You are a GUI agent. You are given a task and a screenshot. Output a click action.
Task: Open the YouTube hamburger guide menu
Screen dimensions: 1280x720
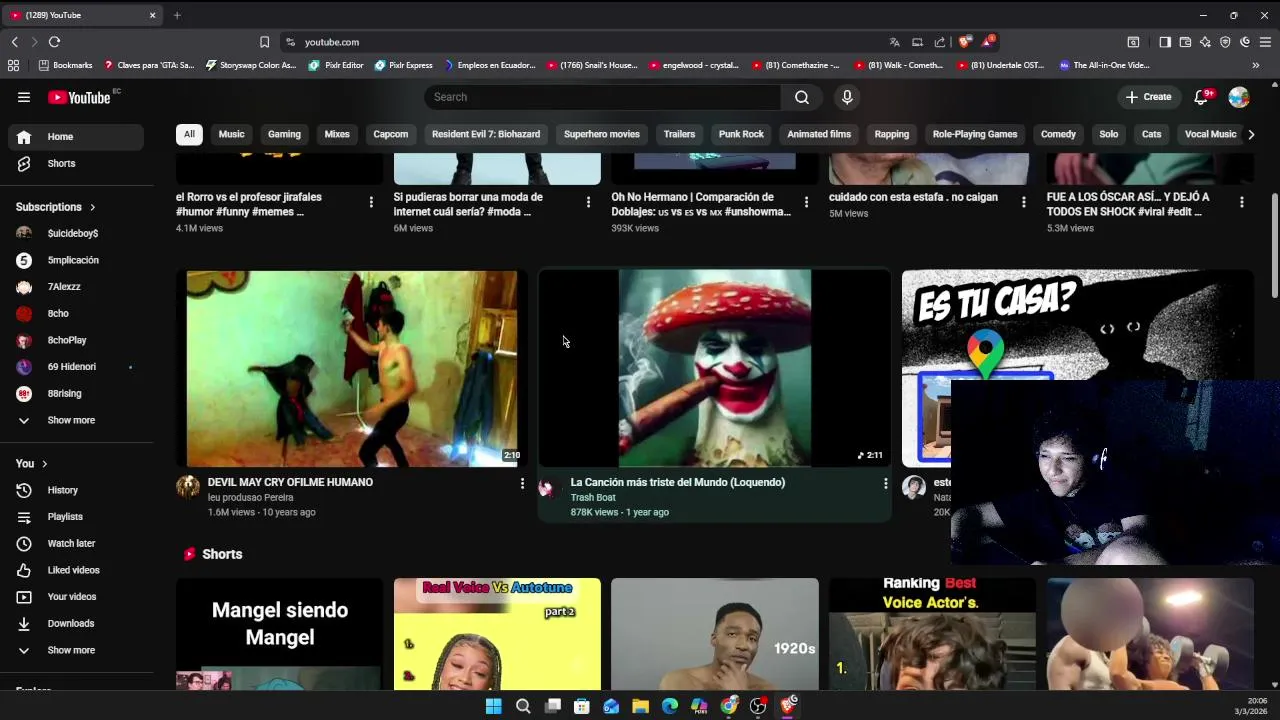pyautogui.click(x=24, y=97)
